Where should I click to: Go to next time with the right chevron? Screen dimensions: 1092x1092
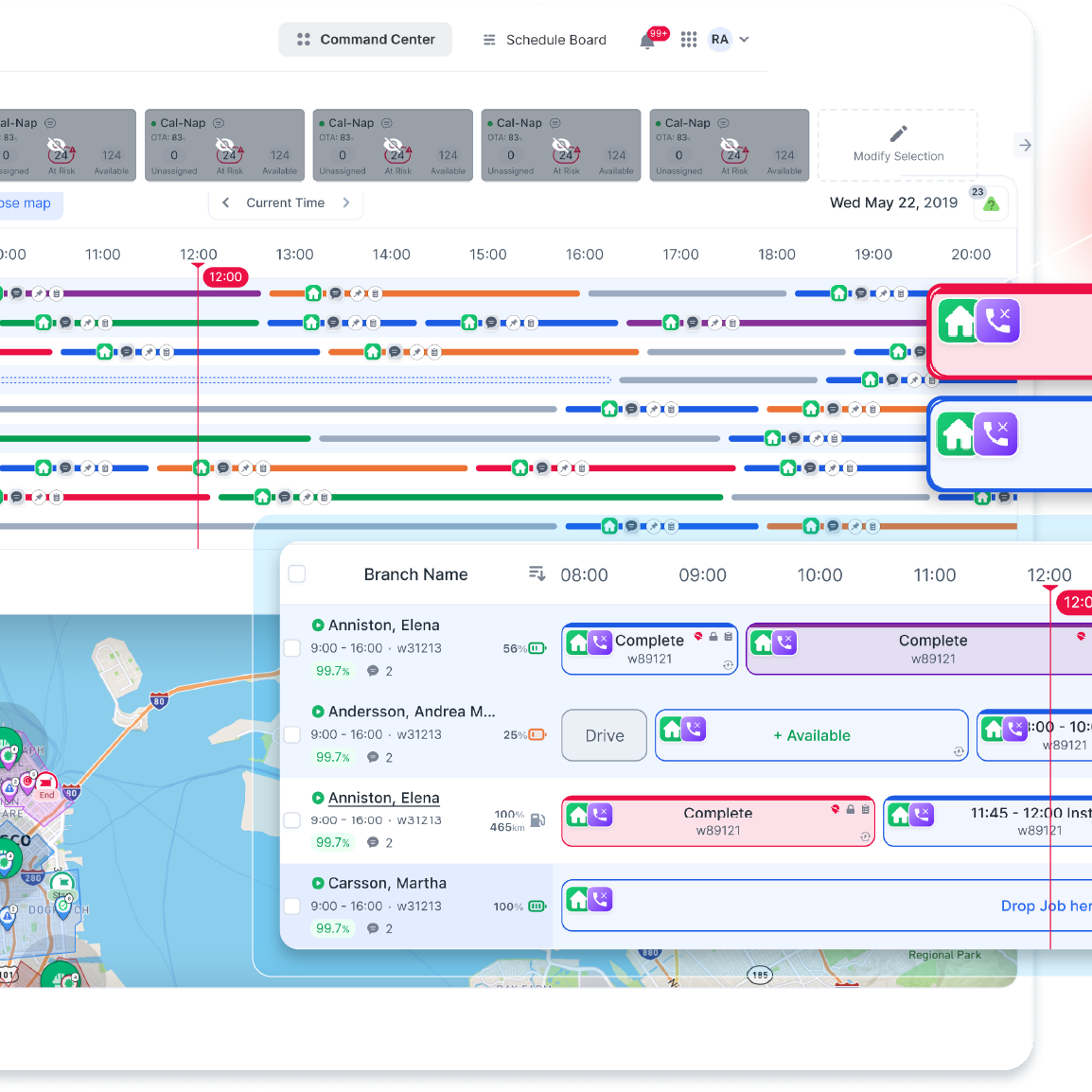coord(346,203)
